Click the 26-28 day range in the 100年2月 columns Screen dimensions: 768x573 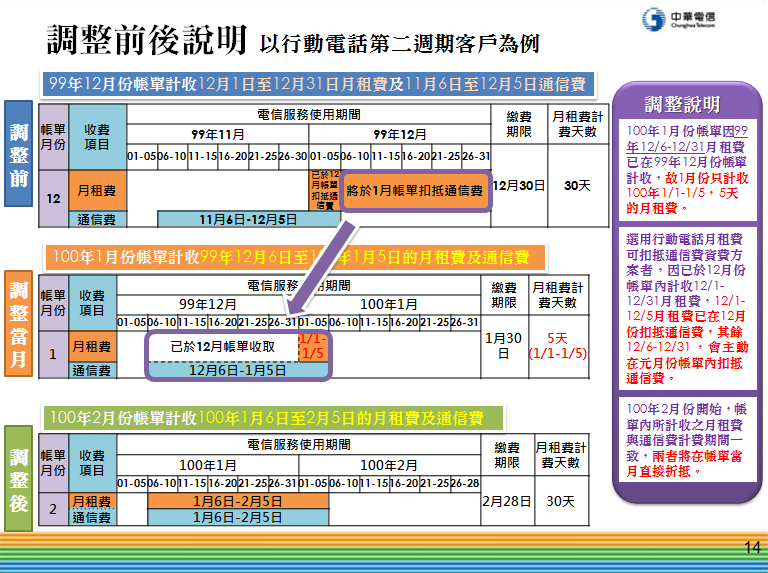coord(465,483)
